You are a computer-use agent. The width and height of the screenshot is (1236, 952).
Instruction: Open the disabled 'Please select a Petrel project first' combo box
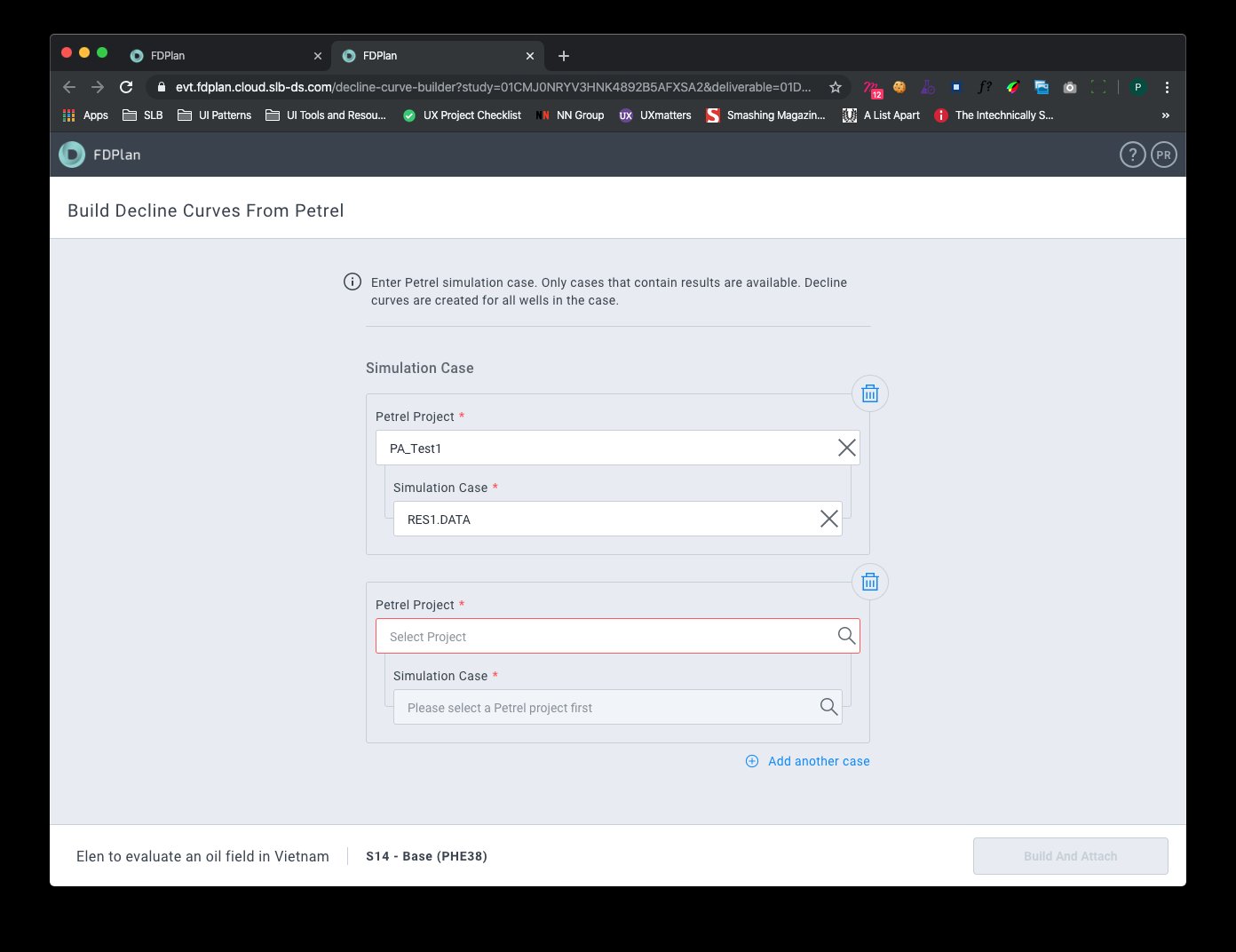click(x=618, y=707)
